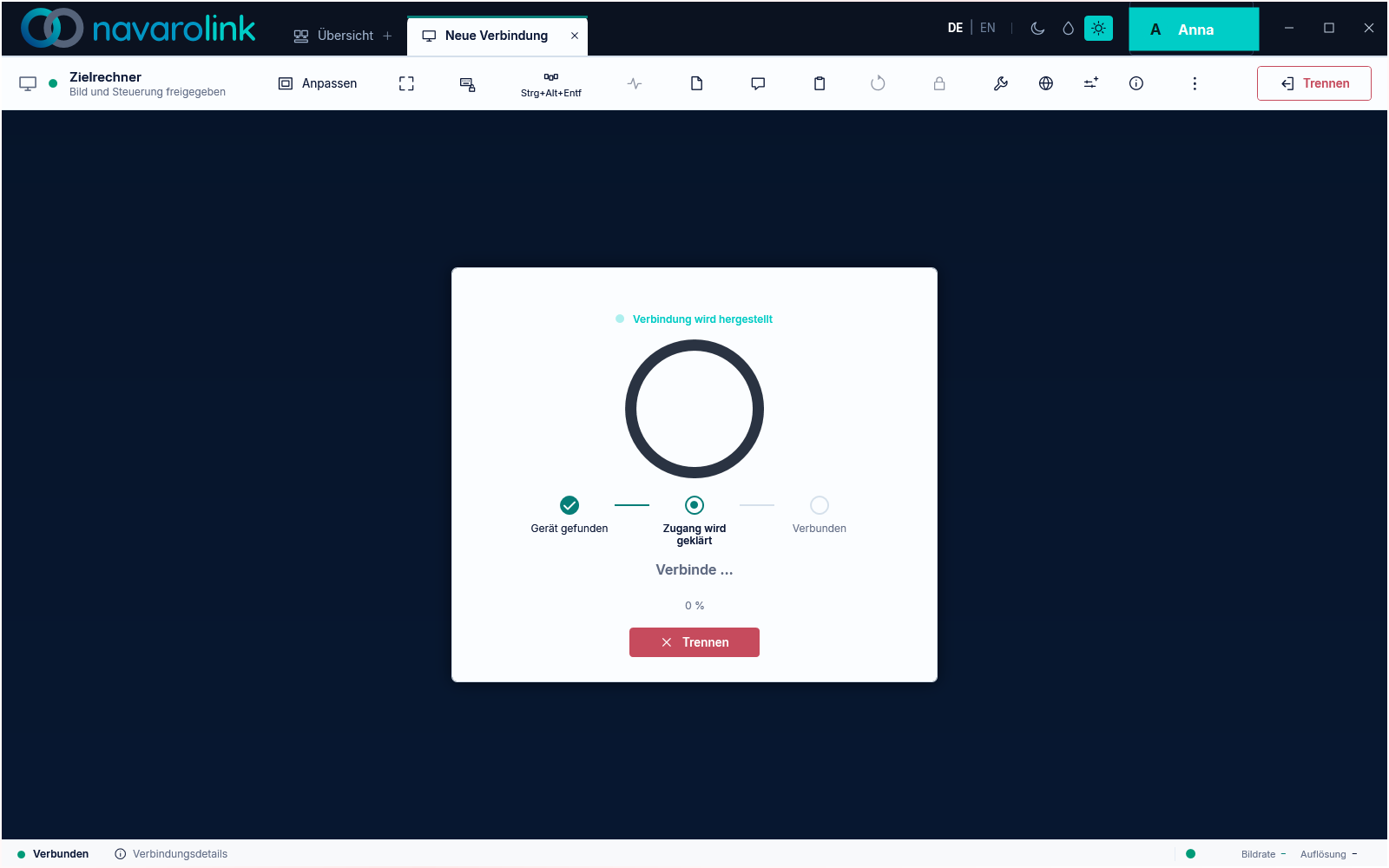This screenshot has height=868, width=1389.
Task: Switch language to EN
Action: coord(988,28)
